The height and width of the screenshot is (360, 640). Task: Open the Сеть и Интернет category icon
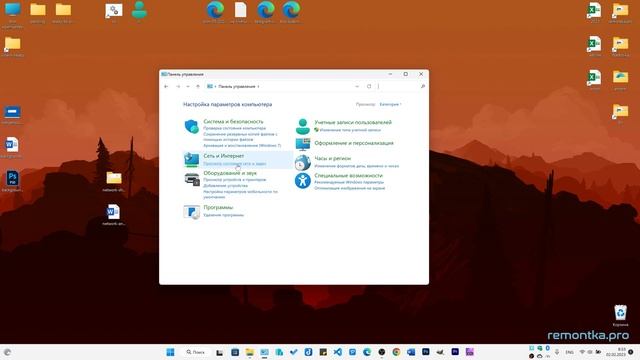[191, 159]
